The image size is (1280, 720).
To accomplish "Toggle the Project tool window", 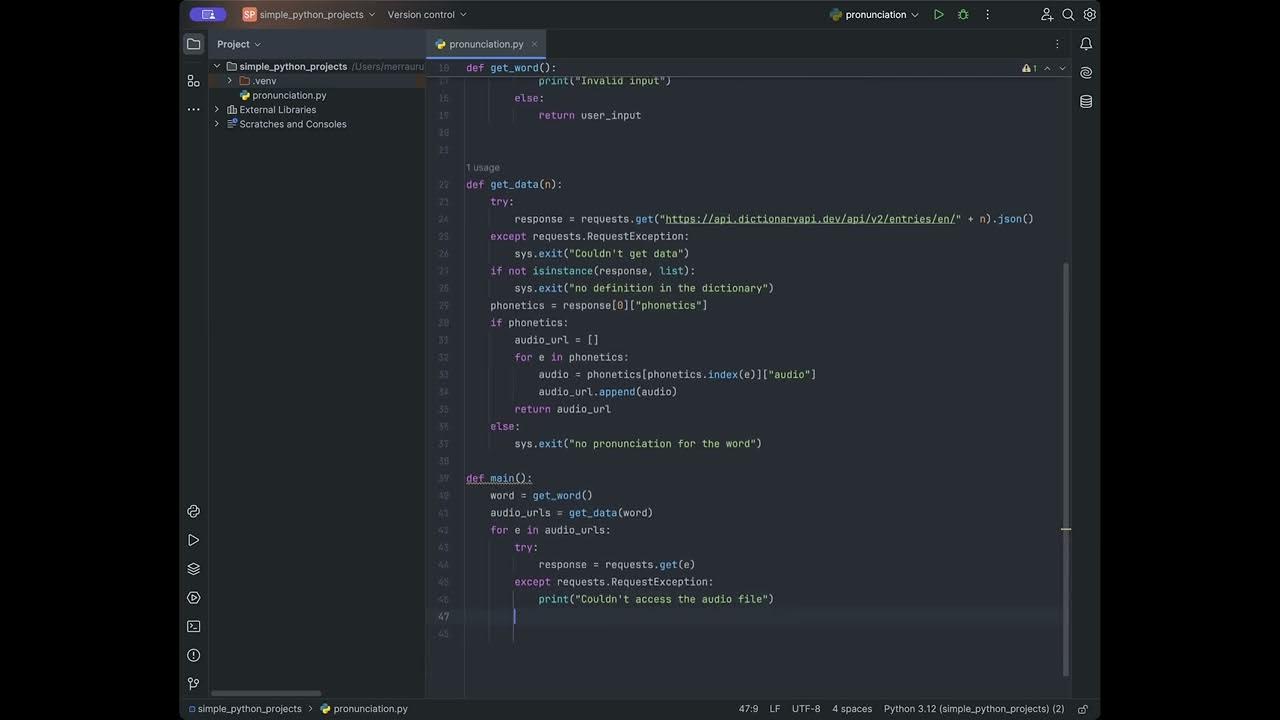I will 194,44.
